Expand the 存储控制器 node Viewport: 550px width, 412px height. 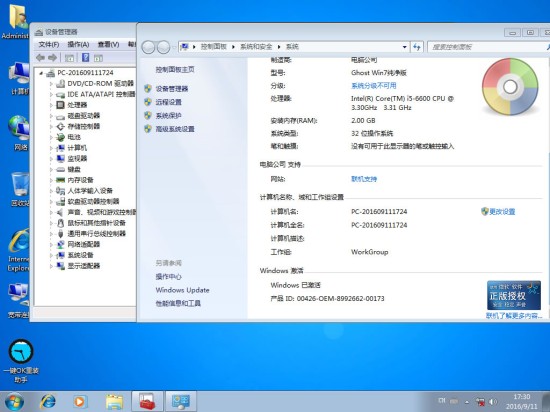[x=51, y=127]
